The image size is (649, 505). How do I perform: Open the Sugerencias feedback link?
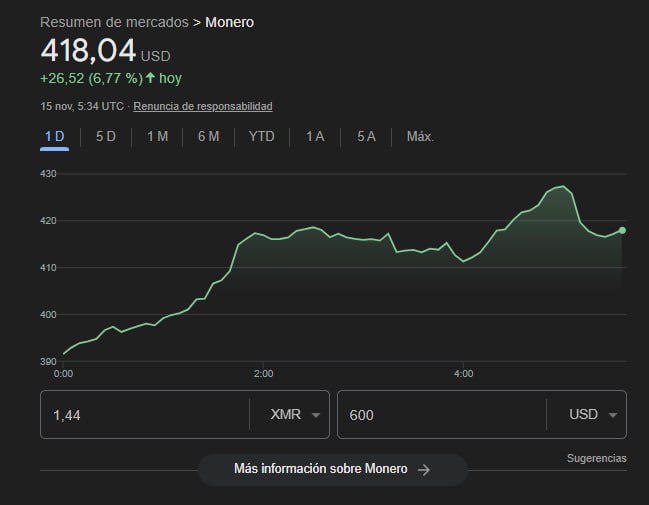click(596, 458)
